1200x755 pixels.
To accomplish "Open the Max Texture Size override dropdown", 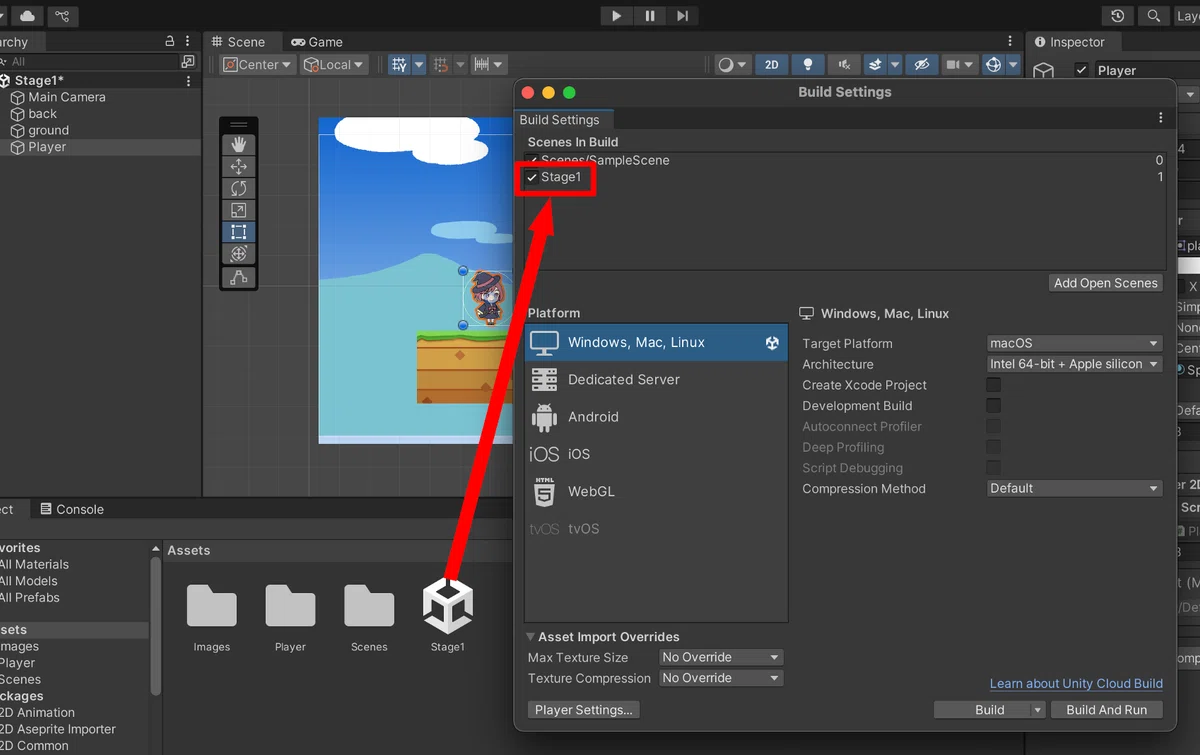I will pyautogui.click(x=721, y=657).
